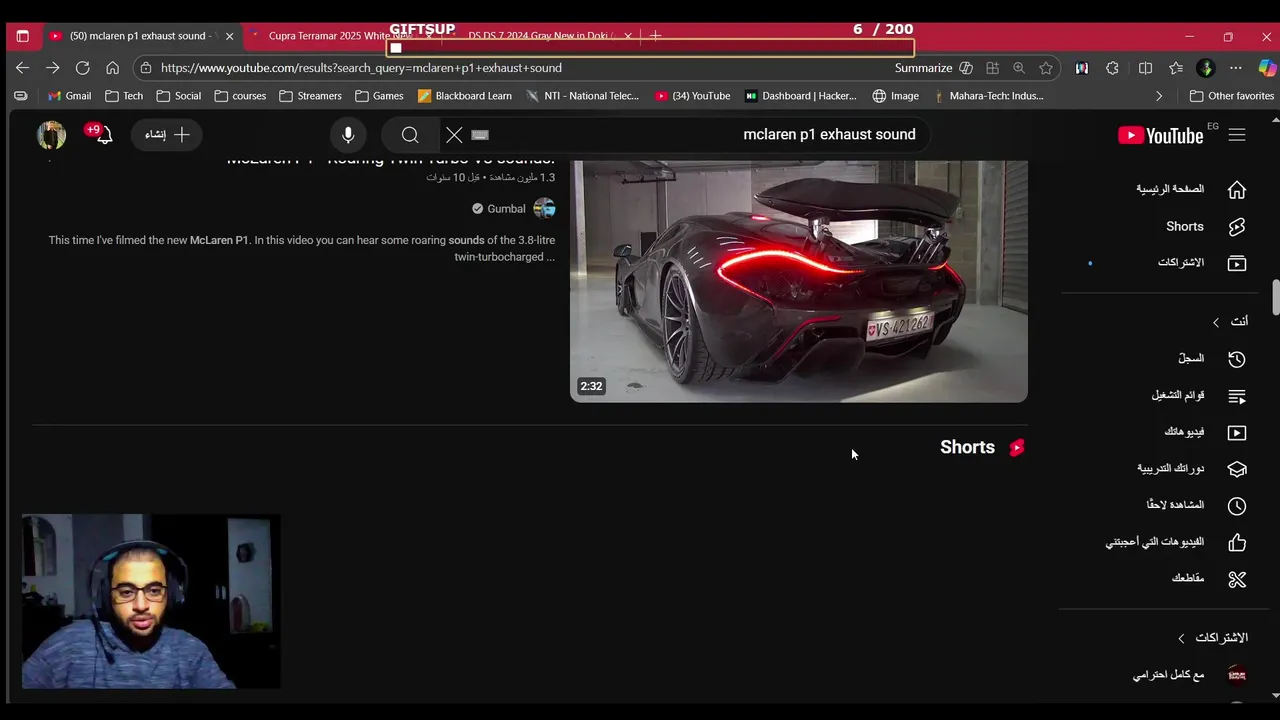Start voice search with microphone icon
The width and height of the screenshot is (1280, 720).
[x=348, y=135]
